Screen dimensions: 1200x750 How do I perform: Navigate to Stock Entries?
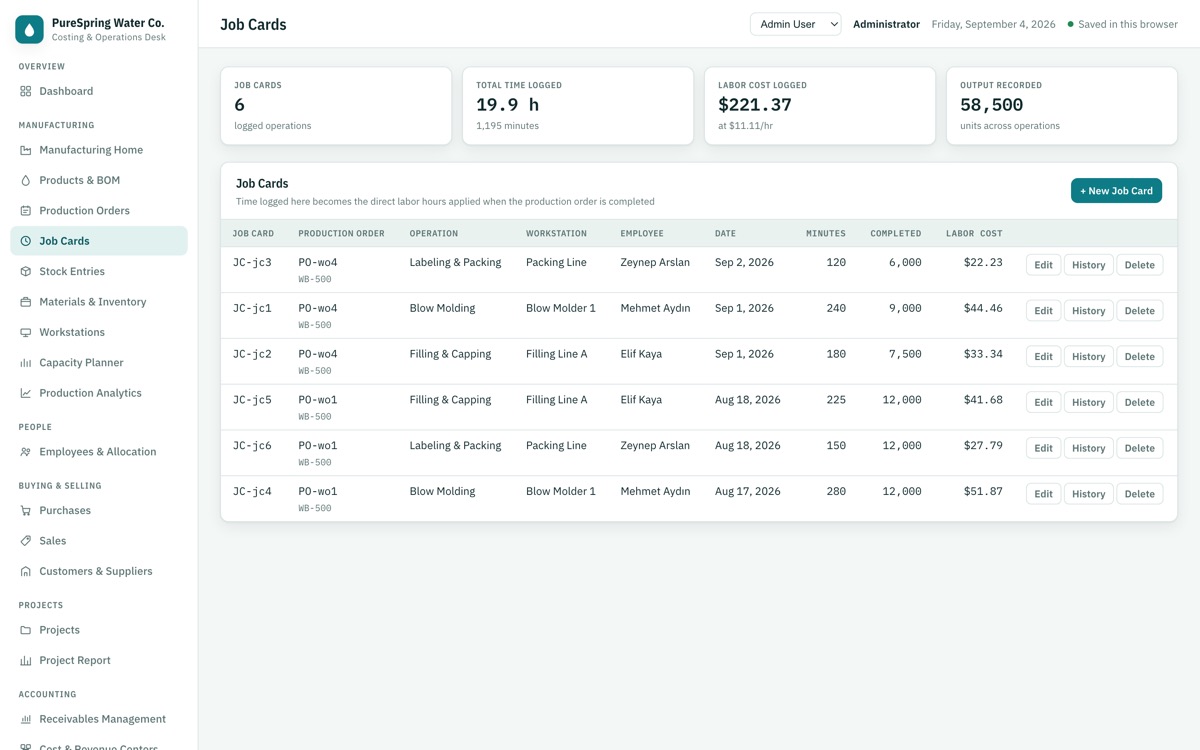click(99, 271)
